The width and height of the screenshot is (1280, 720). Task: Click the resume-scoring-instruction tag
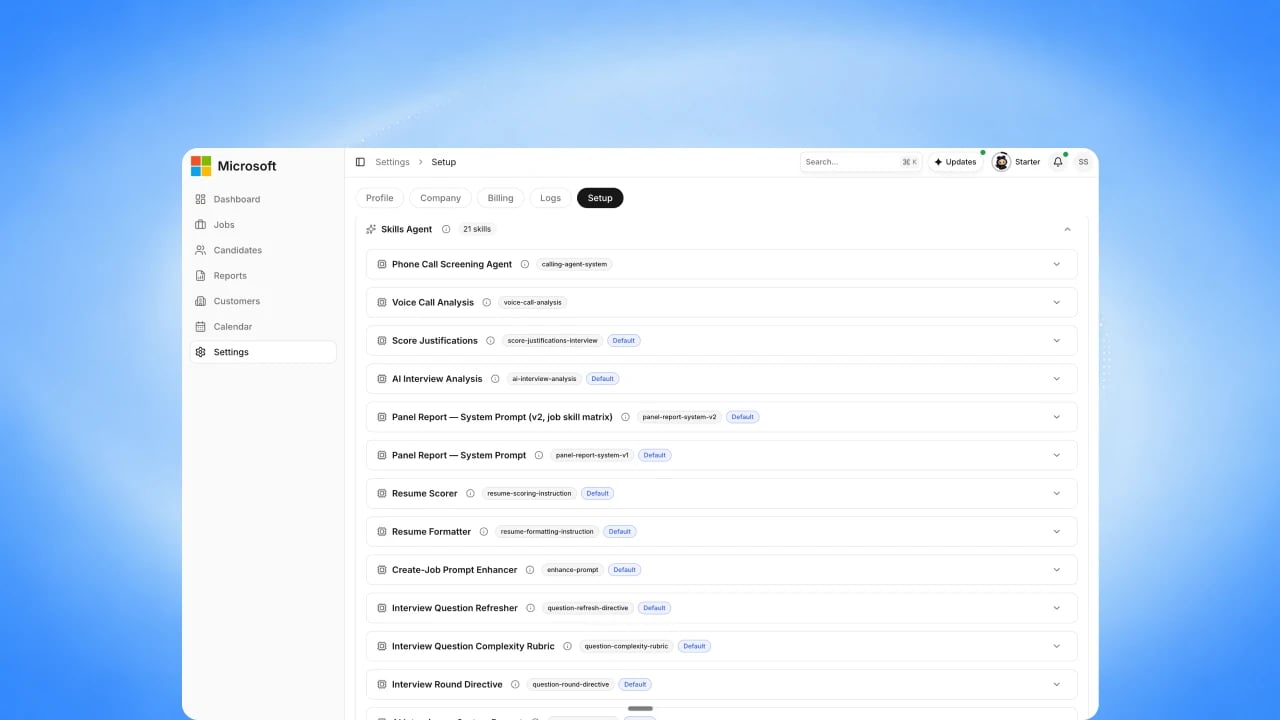tap(530, 494)
